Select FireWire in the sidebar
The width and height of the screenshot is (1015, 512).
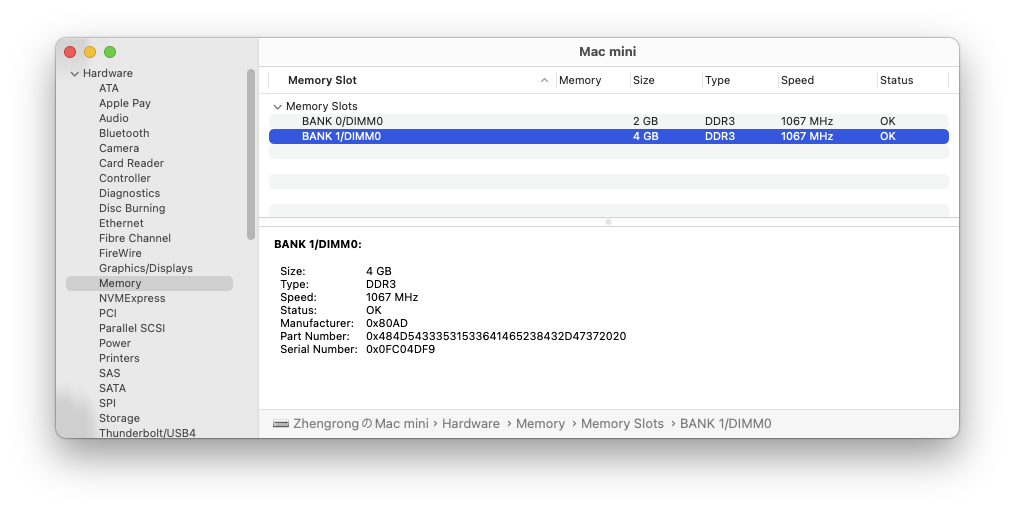[120, 253]
